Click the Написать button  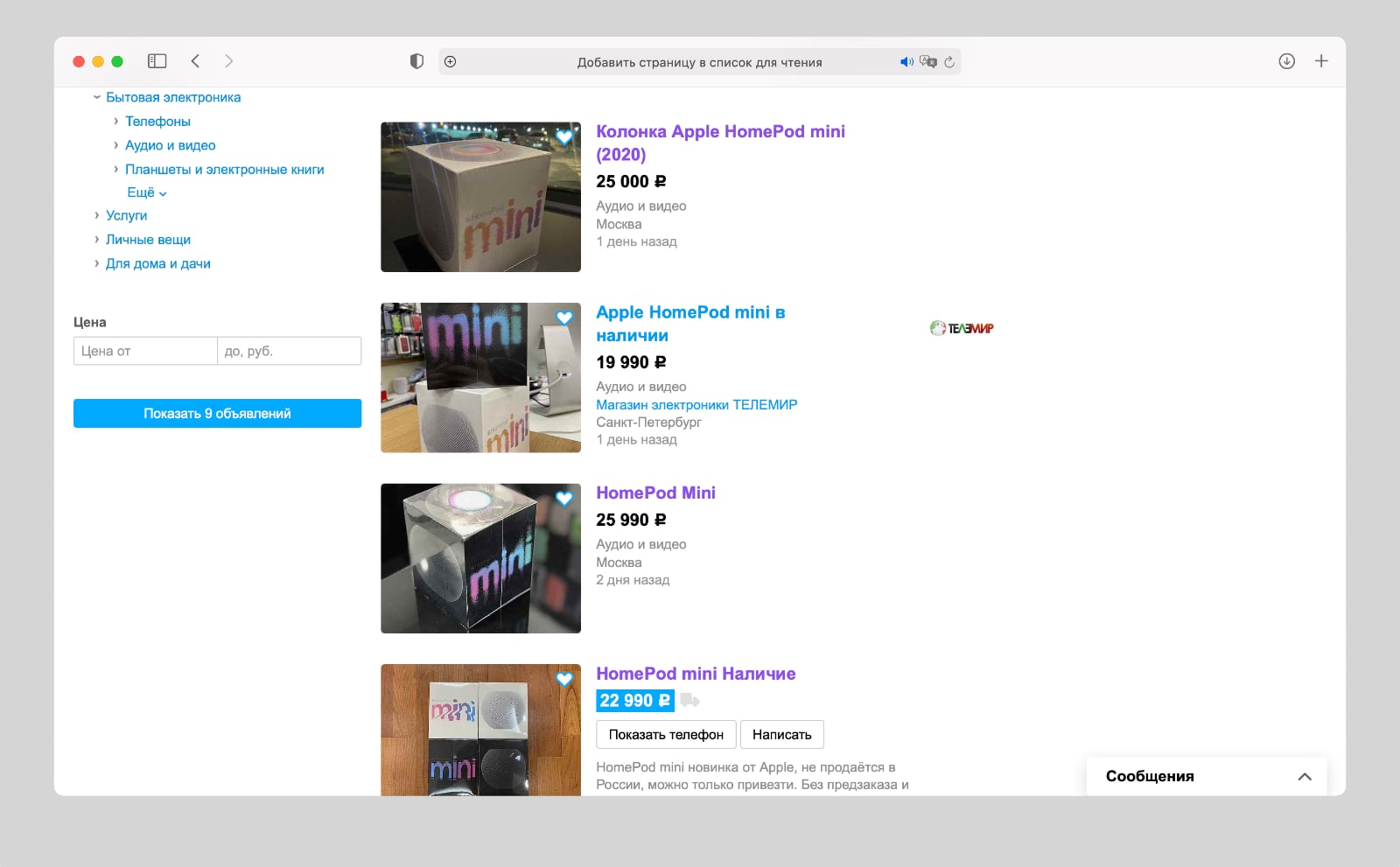point(782,735)
